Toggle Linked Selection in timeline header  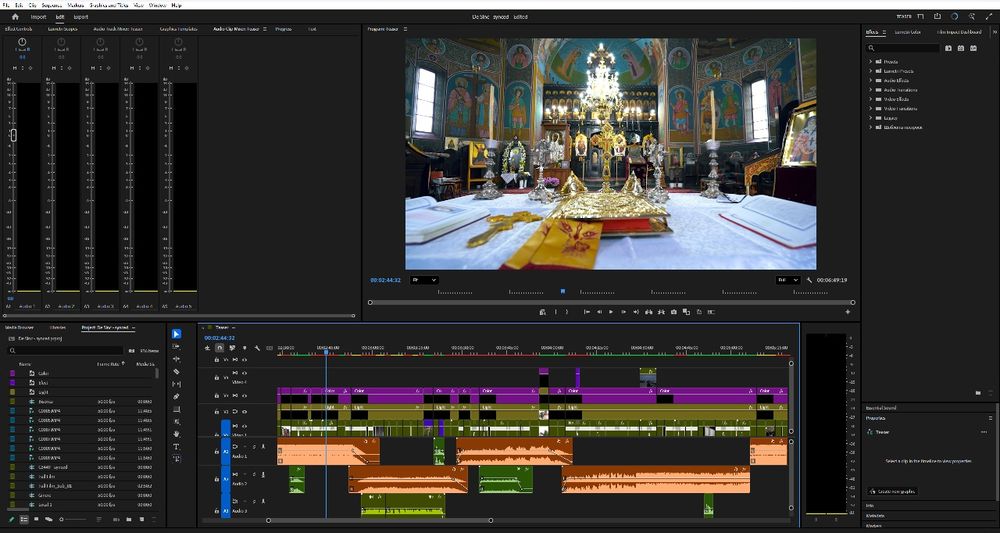232,348
